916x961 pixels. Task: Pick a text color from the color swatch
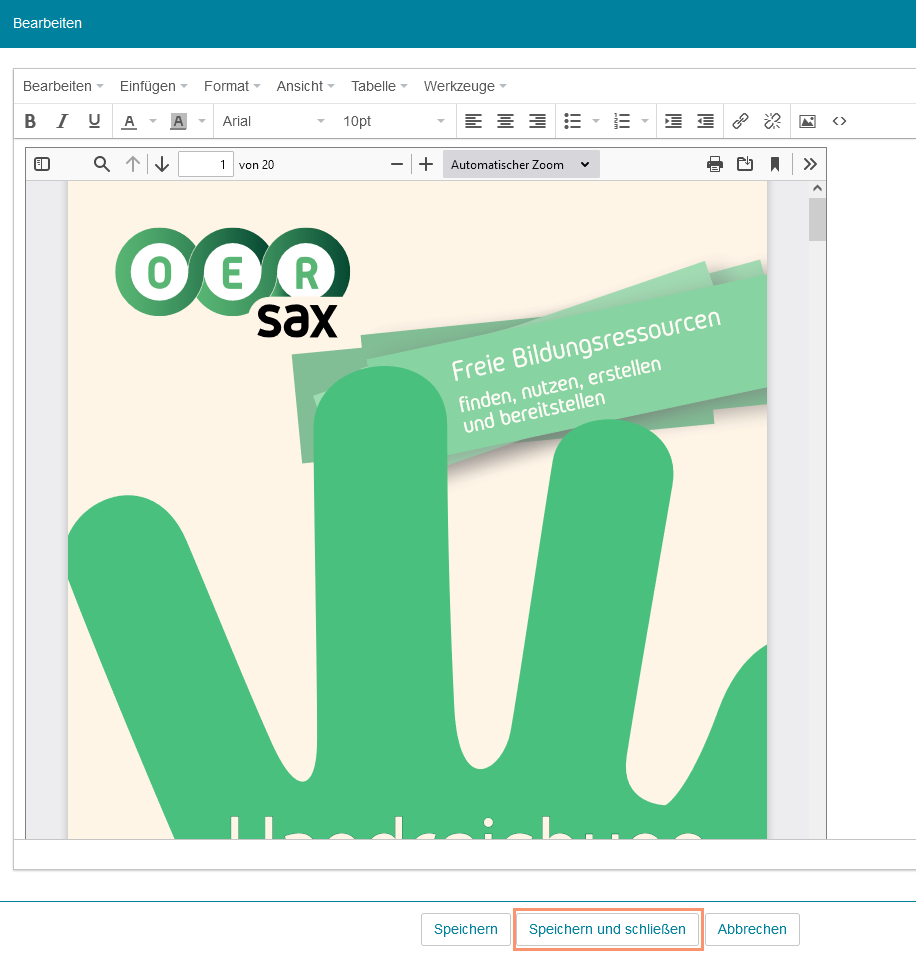point(129,121)
